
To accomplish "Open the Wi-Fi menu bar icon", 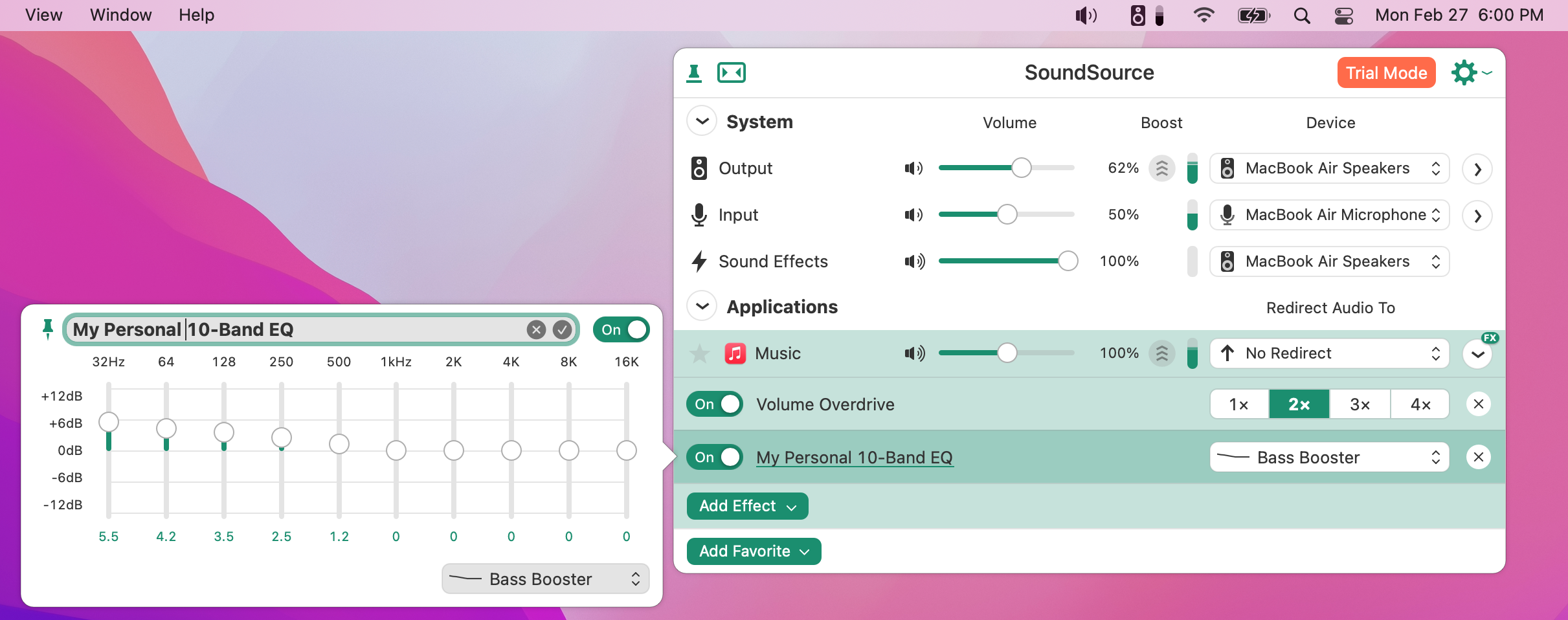I will tap(1204, 15).
